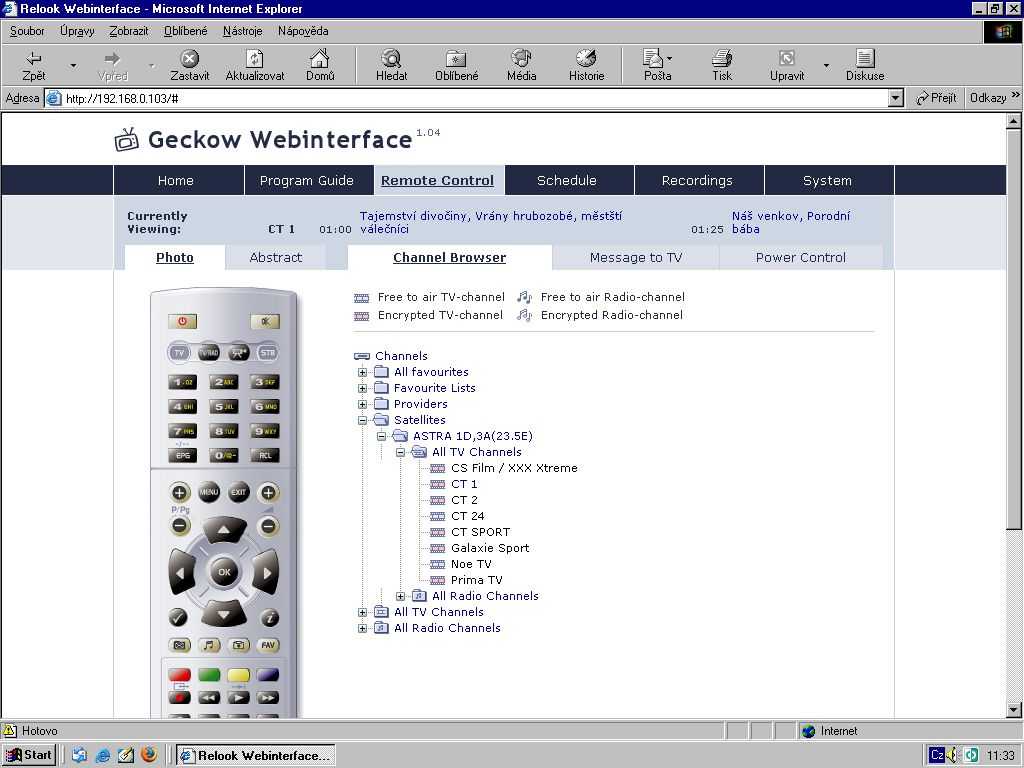The height and width of the screenshot is (768, 1024).
Task: Click the music note button on remote
Action: pos(208,645)
